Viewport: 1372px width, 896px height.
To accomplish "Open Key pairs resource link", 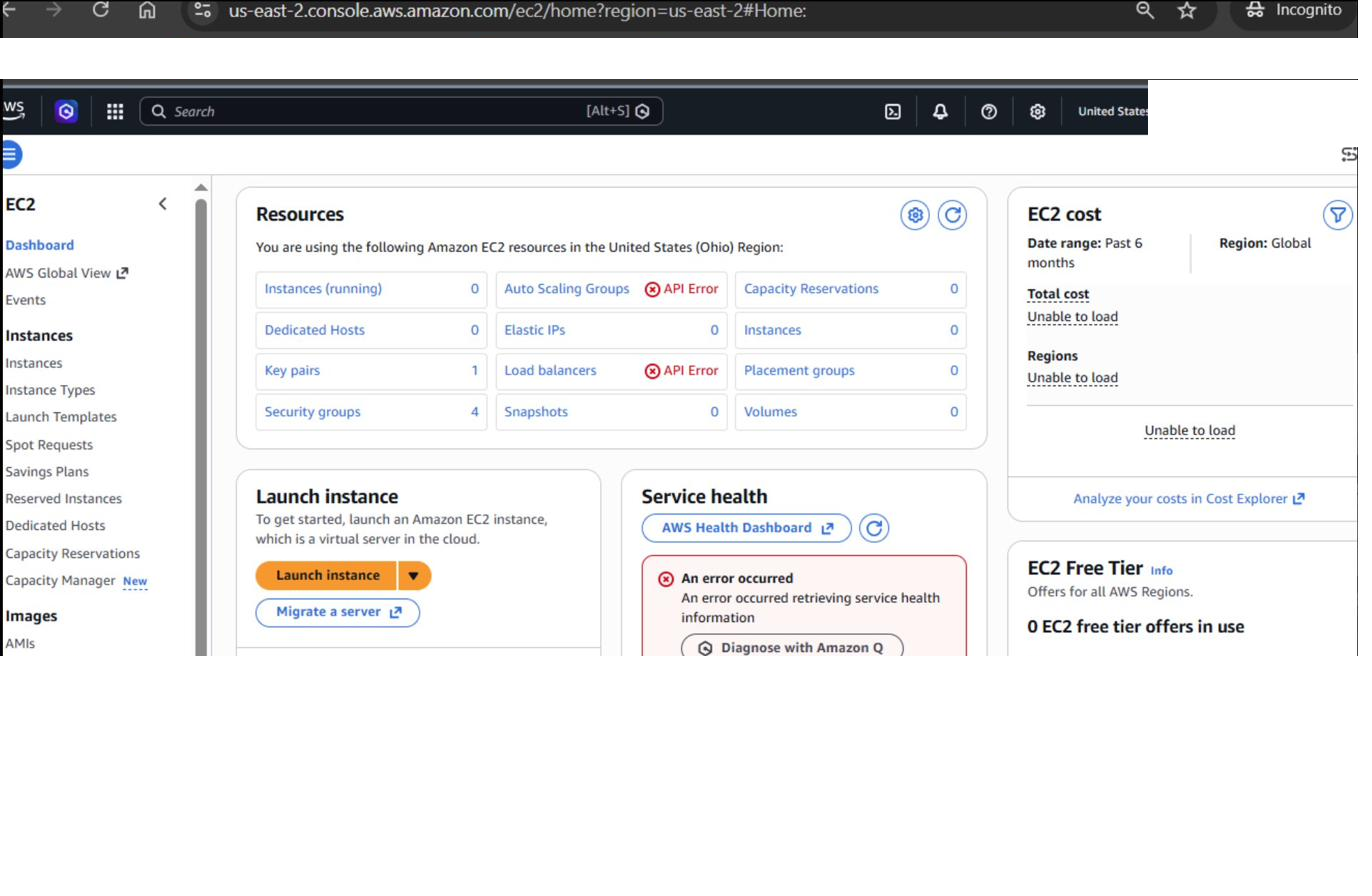I will [x=293, y=371].
